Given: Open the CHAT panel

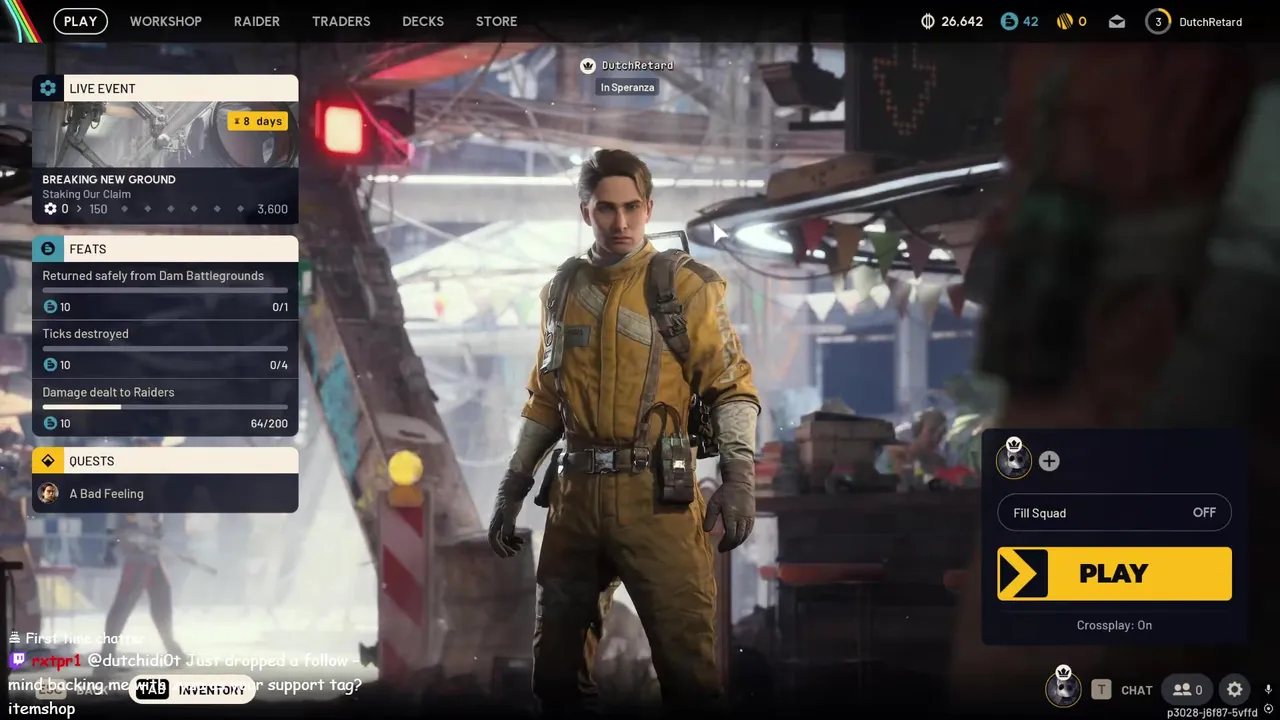Looking at the screenshot, I should (1137, 690).
